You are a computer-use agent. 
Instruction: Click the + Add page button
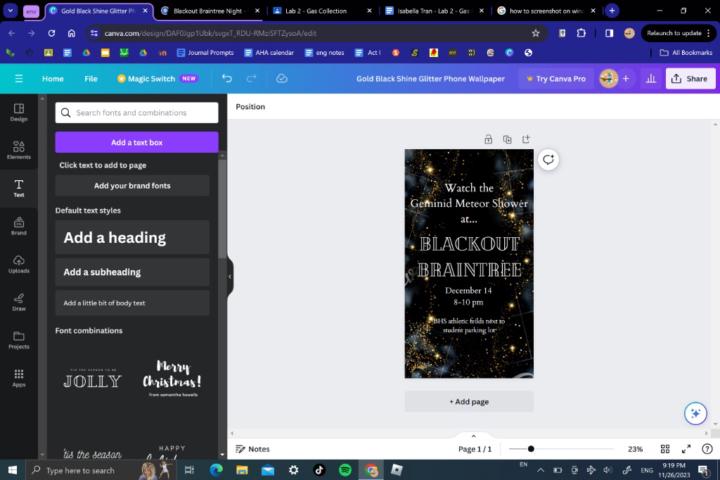pos(469,401)
